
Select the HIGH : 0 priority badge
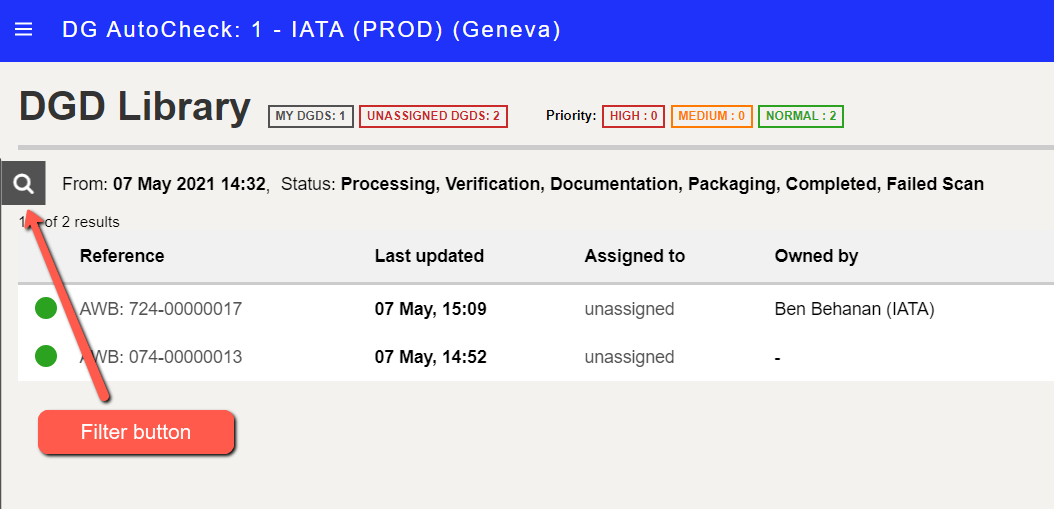[x=633, y=116]
